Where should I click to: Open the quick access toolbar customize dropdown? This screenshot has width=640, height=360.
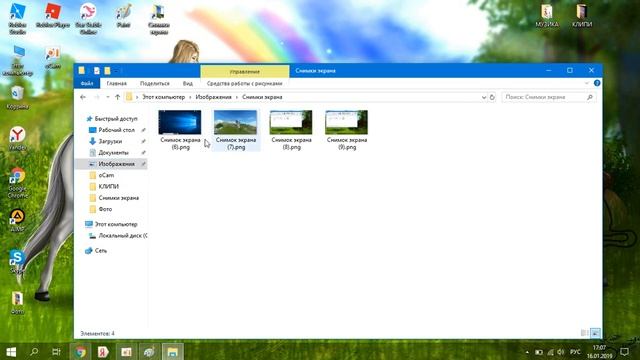[x=116, y=71]
